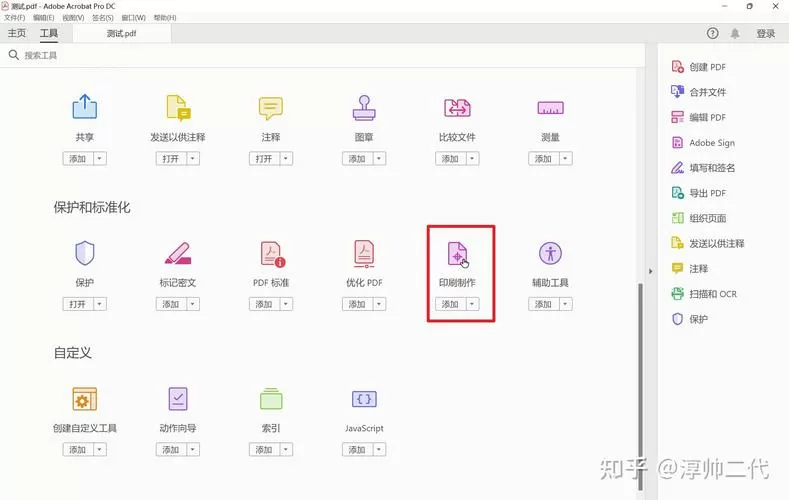Click 添加 button under 创建自定义工具
The image size is (789, 500).
[78, 450]
